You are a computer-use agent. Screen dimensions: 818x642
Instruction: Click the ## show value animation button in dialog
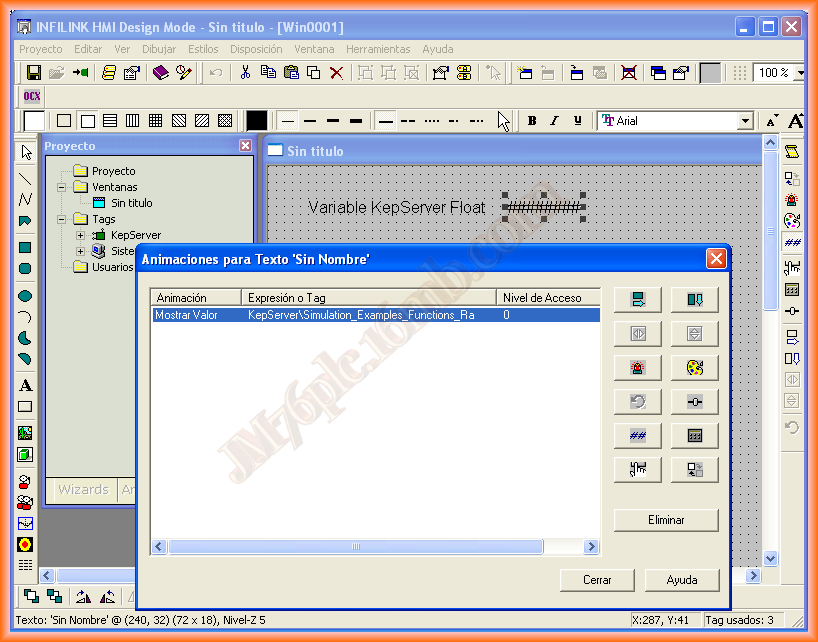point(637,436)
